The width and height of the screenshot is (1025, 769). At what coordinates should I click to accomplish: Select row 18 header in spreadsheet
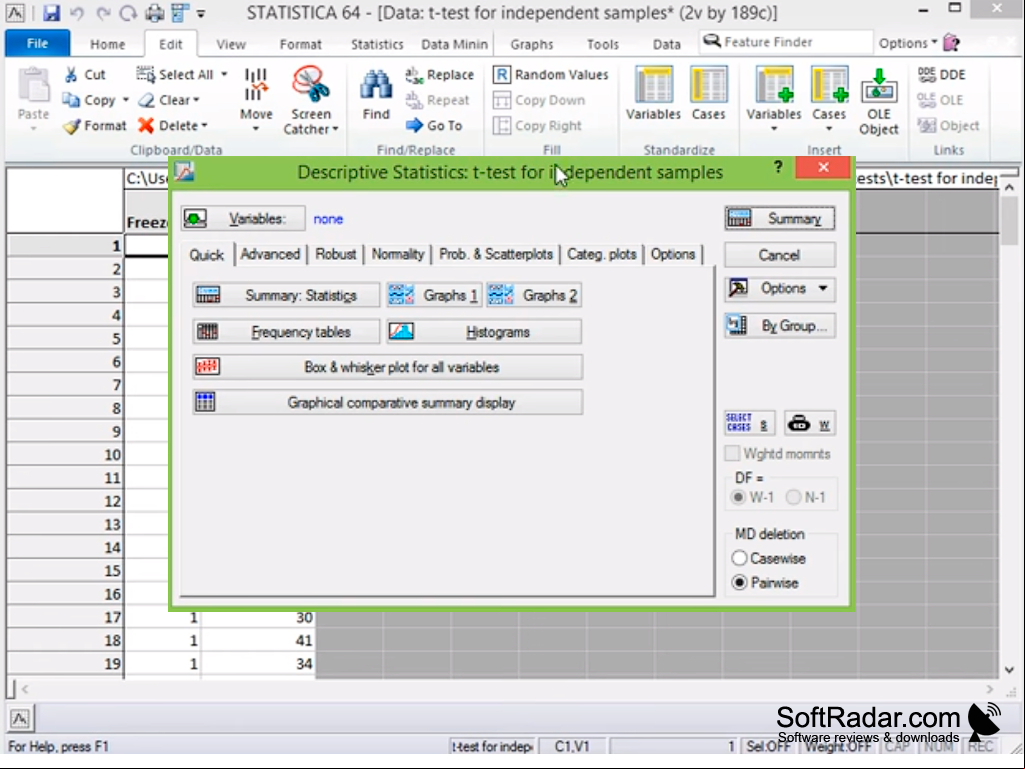point(65,641)
